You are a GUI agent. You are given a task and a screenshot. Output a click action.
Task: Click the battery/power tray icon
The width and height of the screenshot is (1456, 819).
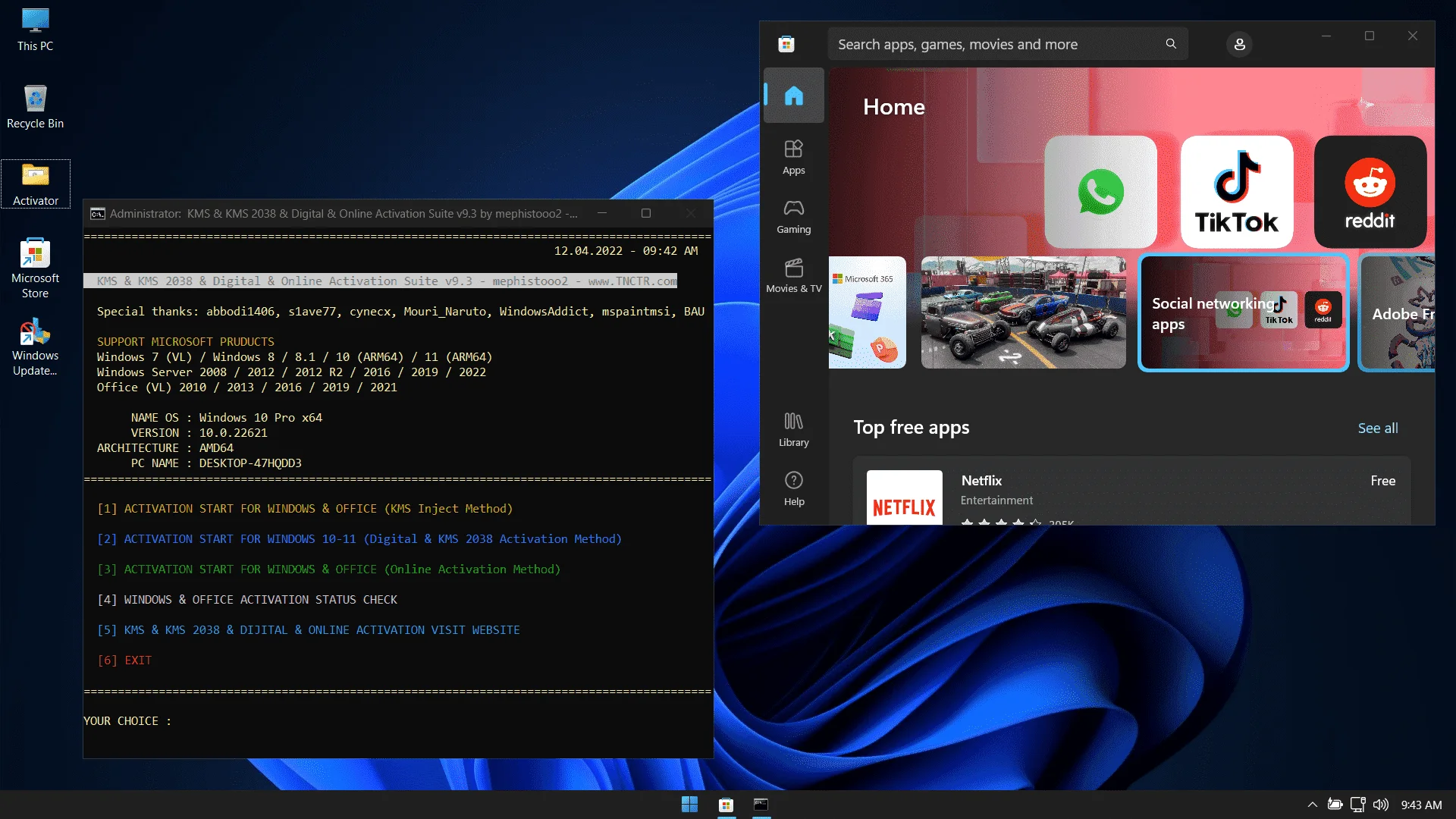click(x=1335, y=805)
